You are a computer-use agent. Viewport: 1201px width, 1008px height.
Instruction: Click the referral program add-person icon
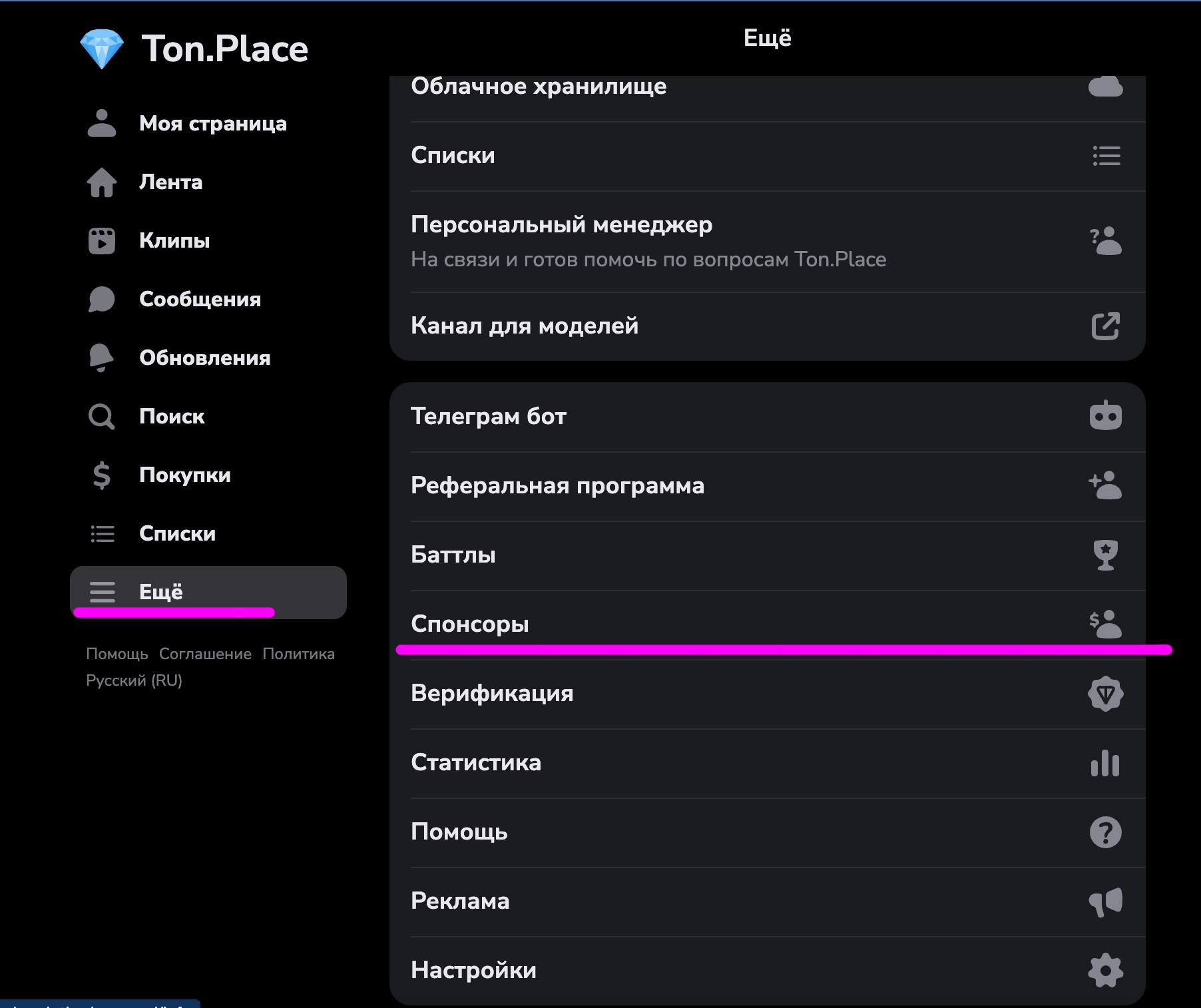[x=1105, y=485]
